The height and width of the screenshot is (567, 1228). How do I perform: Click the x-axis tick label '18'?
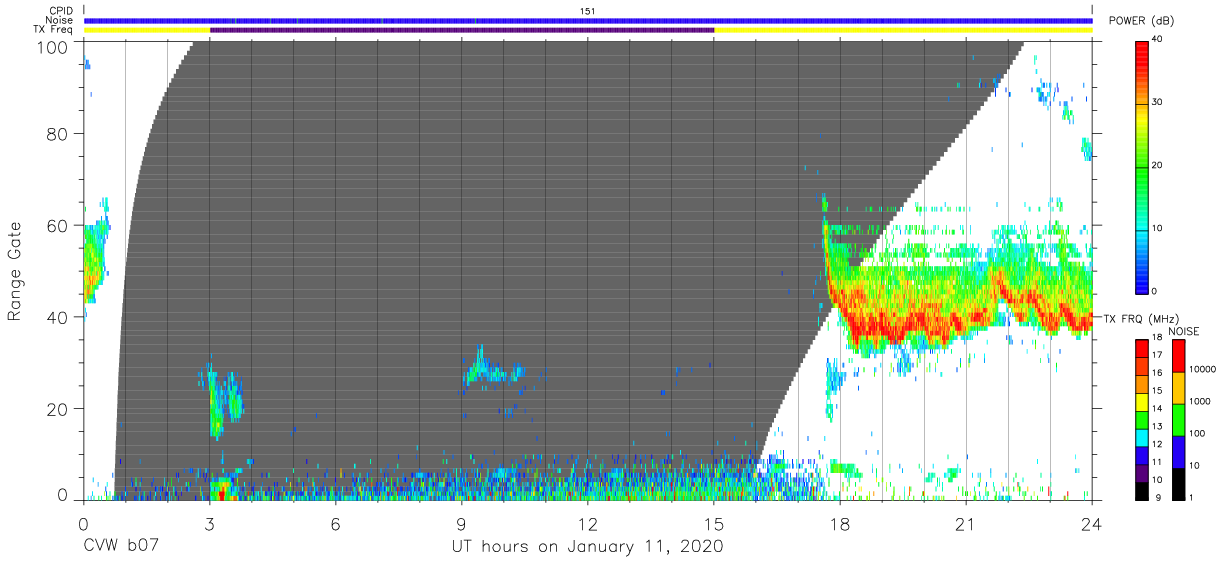tap(840, 524)
